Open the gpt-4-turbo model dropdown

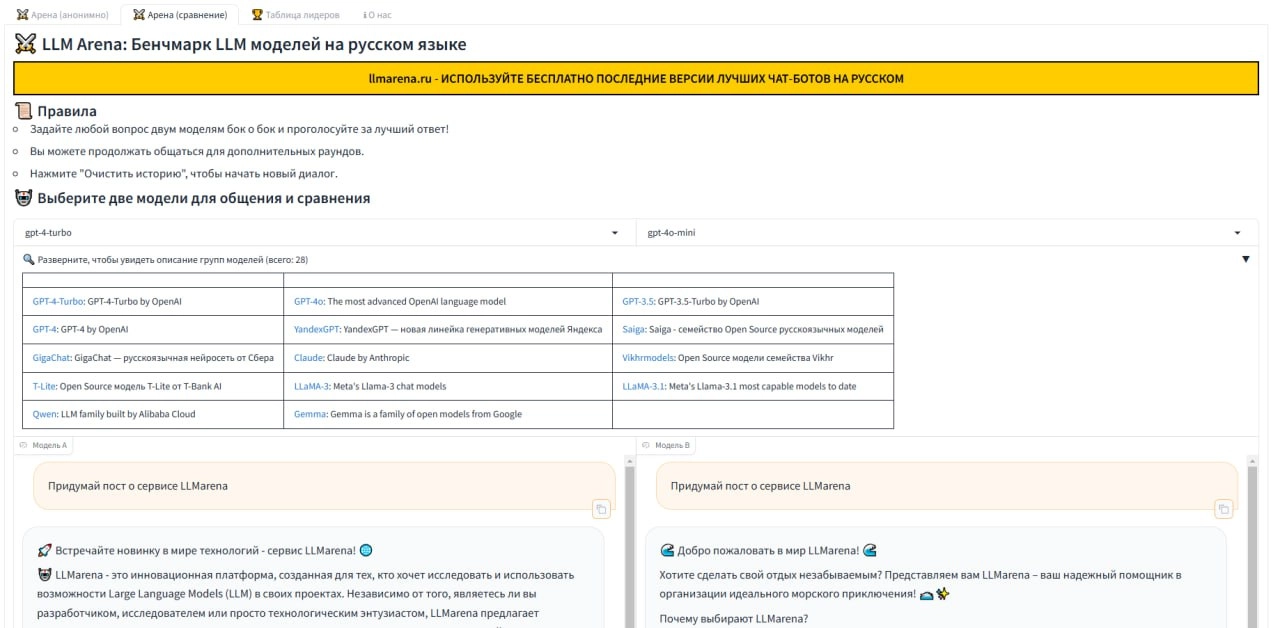point(325,233)
